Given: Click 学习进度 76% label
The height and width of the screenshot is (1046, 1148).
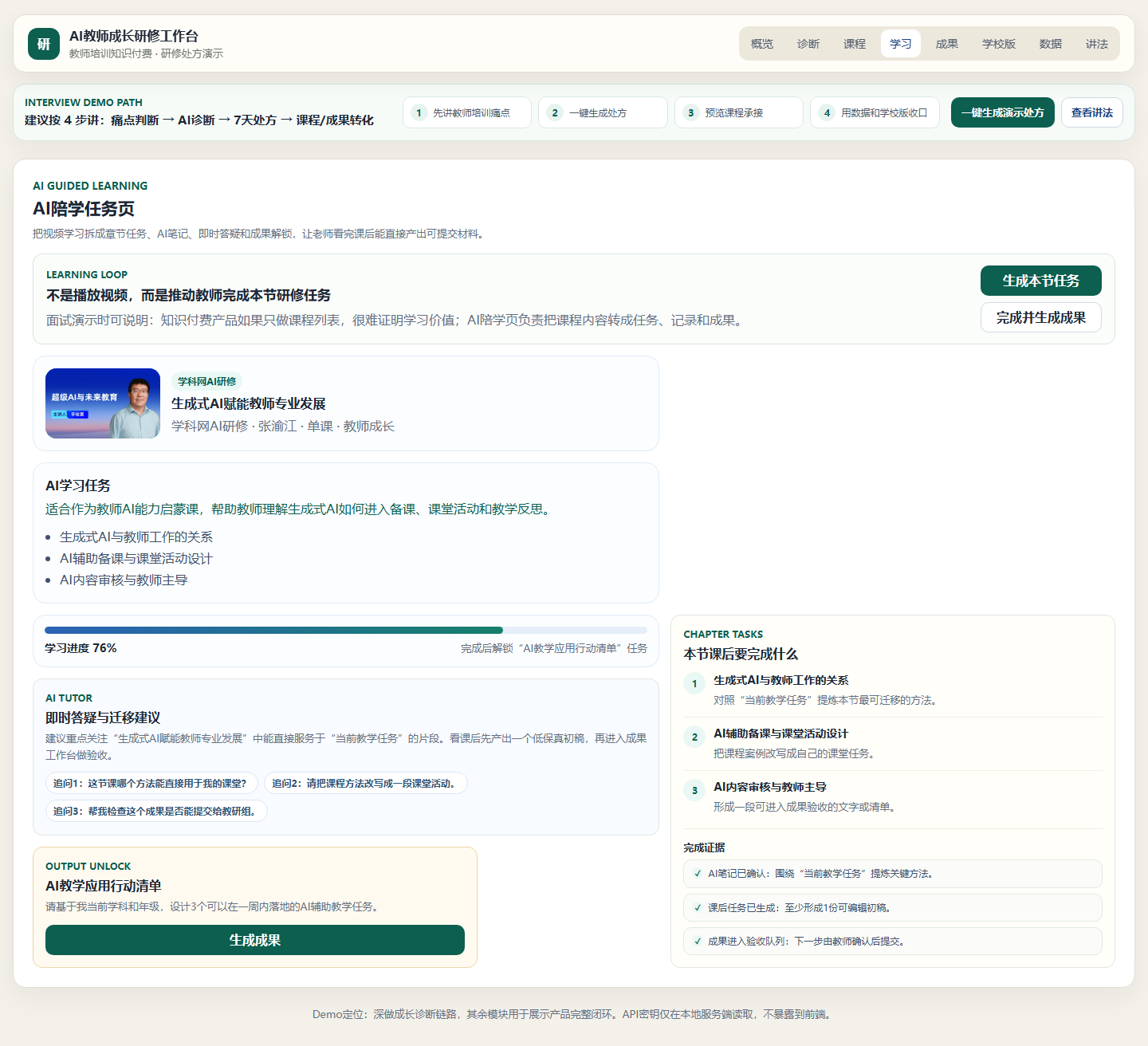Looking at the screenshot, I should 81,648.
